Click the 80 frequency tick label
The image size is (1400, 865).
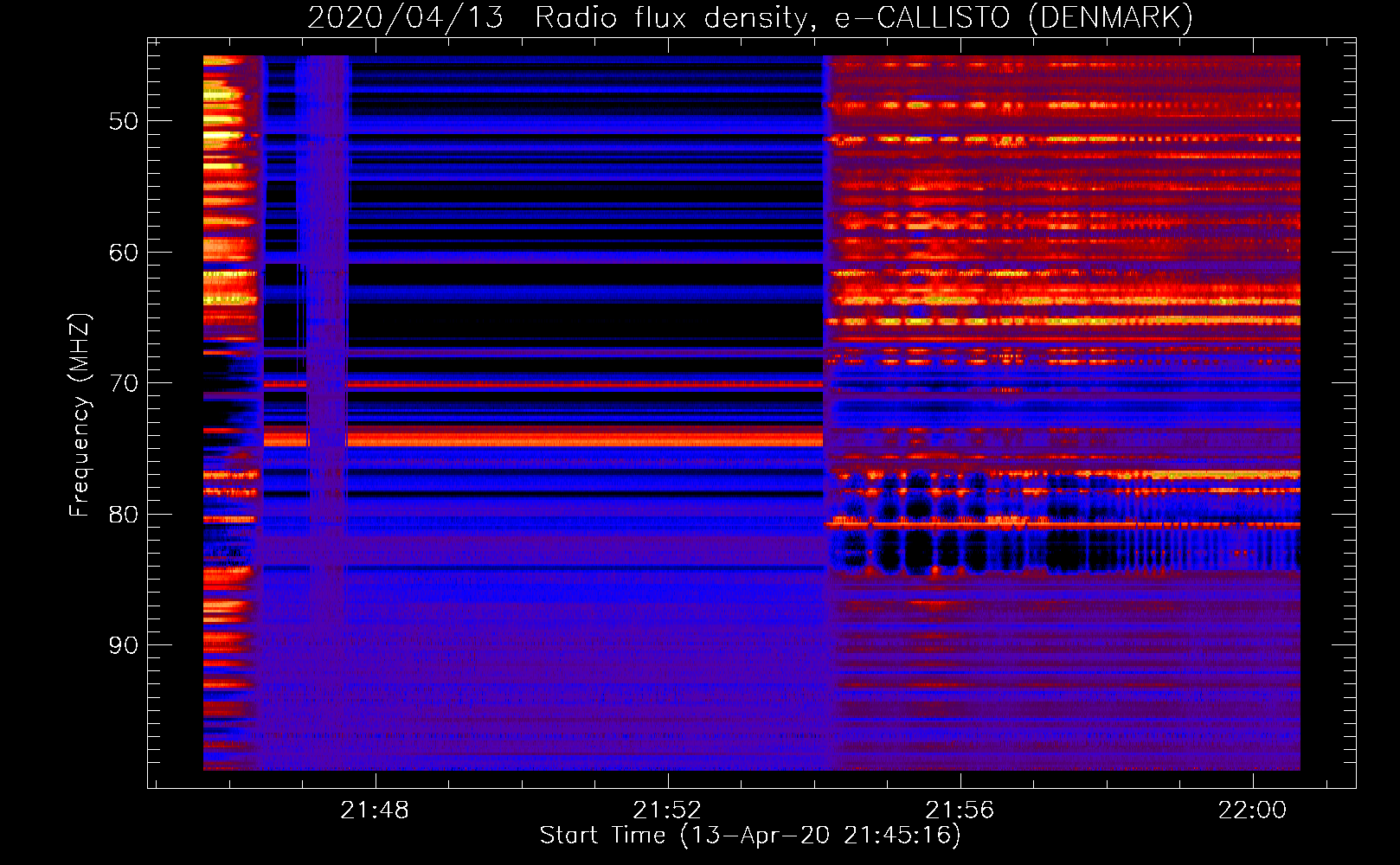coord(123,515)
